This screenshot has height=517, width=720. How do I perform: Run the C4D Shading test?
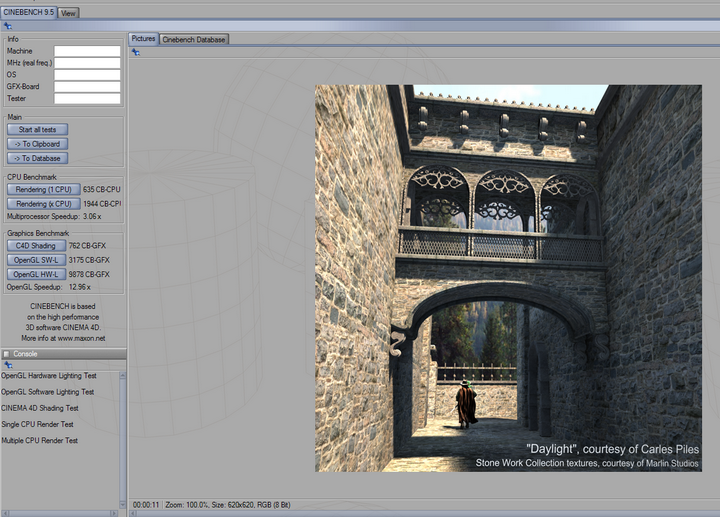pyautogui.click(x=36, y=246)
